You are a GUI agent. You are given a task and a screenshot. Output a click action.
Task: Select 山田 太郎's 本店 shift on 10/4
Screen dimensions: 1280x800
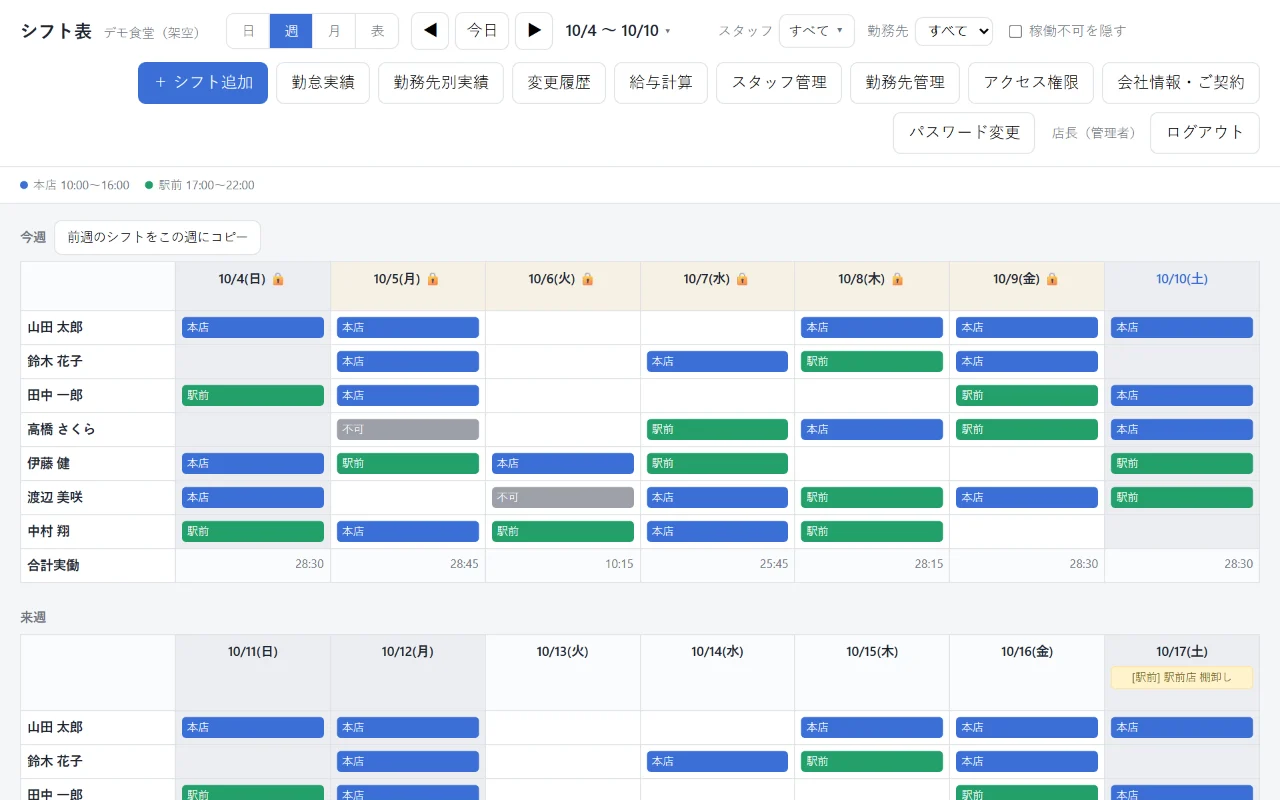coord(253,328)
